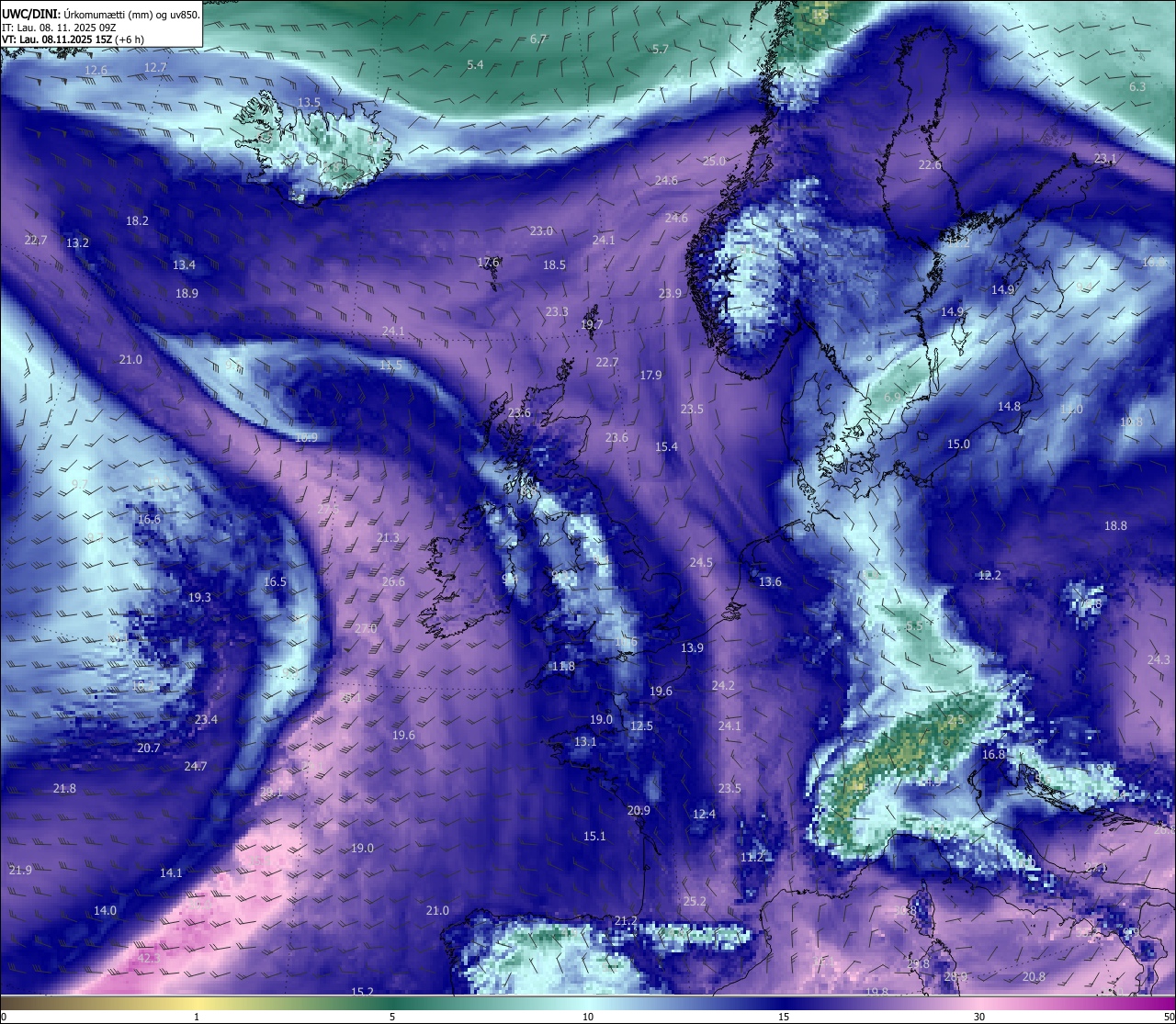Click the 23.9 map value

point(670,293)
